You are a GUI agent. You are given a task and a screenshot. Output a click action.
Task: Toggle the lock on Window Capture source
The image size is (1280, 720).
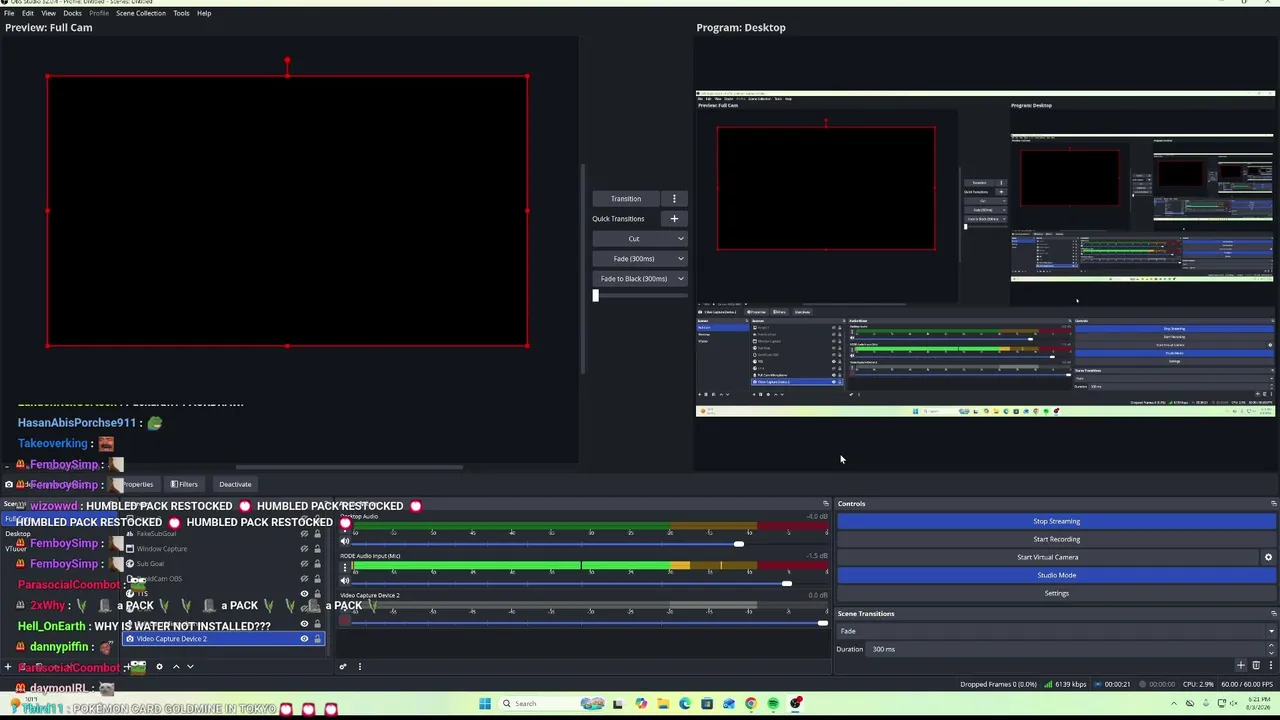[318, 548]
